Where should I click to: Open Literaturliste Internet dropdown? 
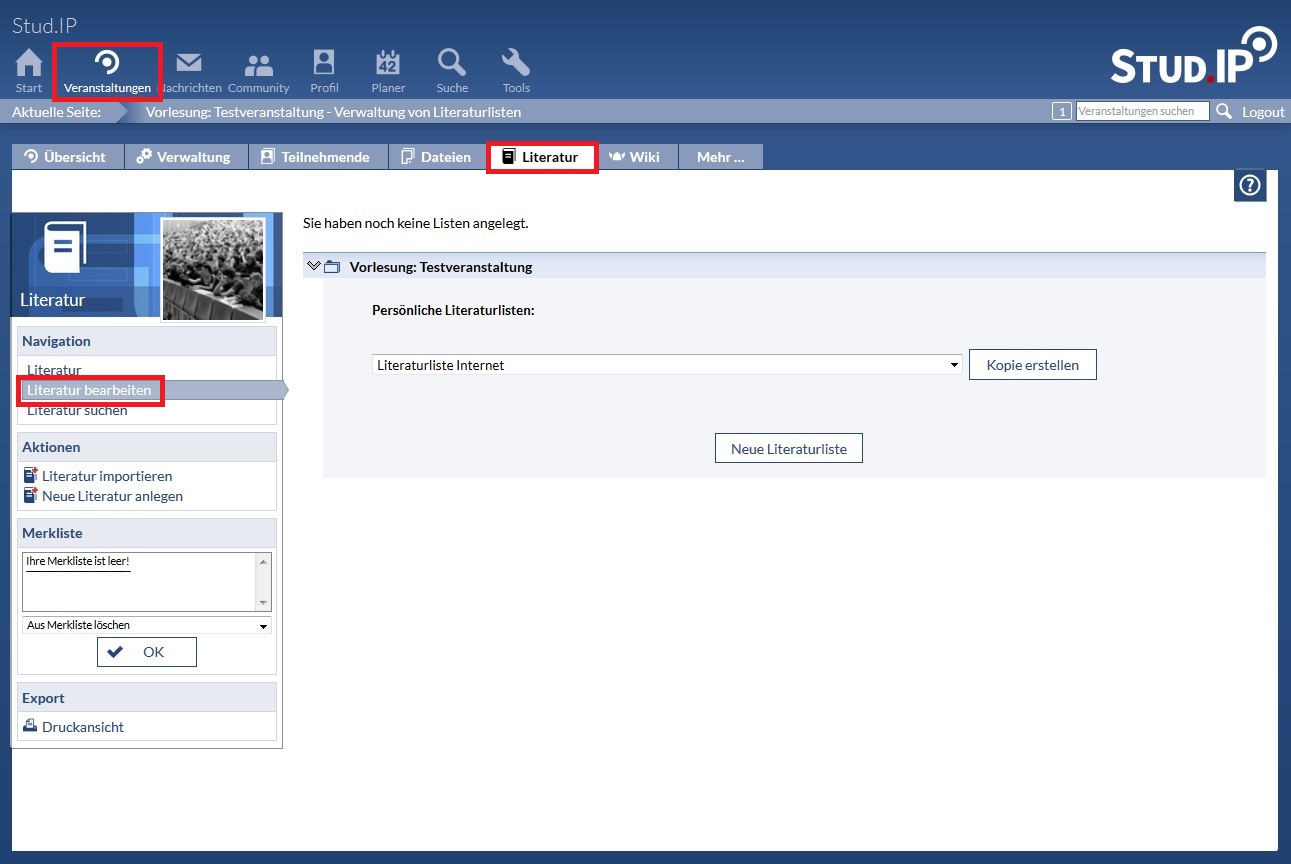point(667,365)
